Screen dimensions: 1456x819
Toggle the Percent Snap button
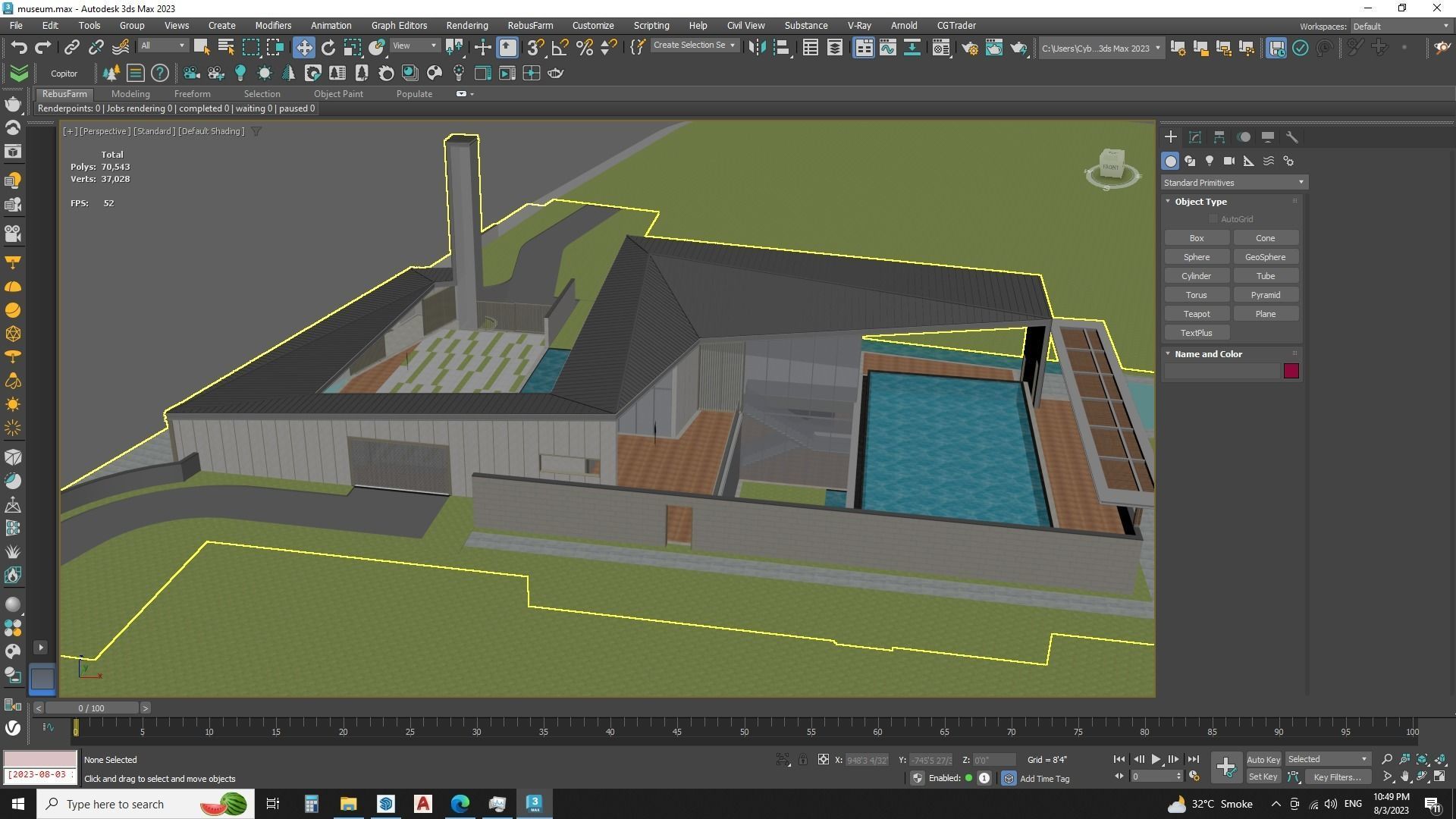point(585,47)
